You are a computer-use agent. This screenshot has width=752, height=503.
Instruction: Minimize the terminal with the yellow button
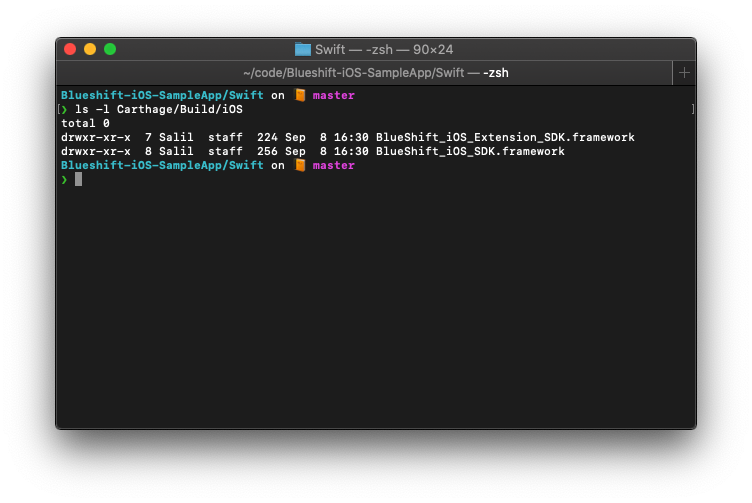[x=90, y=49]
